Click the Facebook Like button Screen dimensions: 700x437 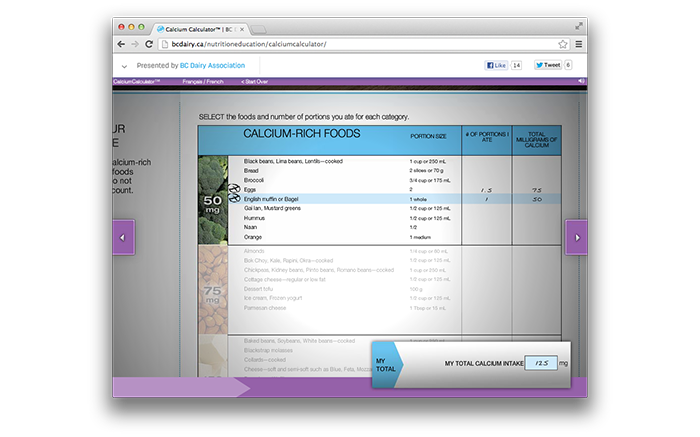tap(496, 65)
